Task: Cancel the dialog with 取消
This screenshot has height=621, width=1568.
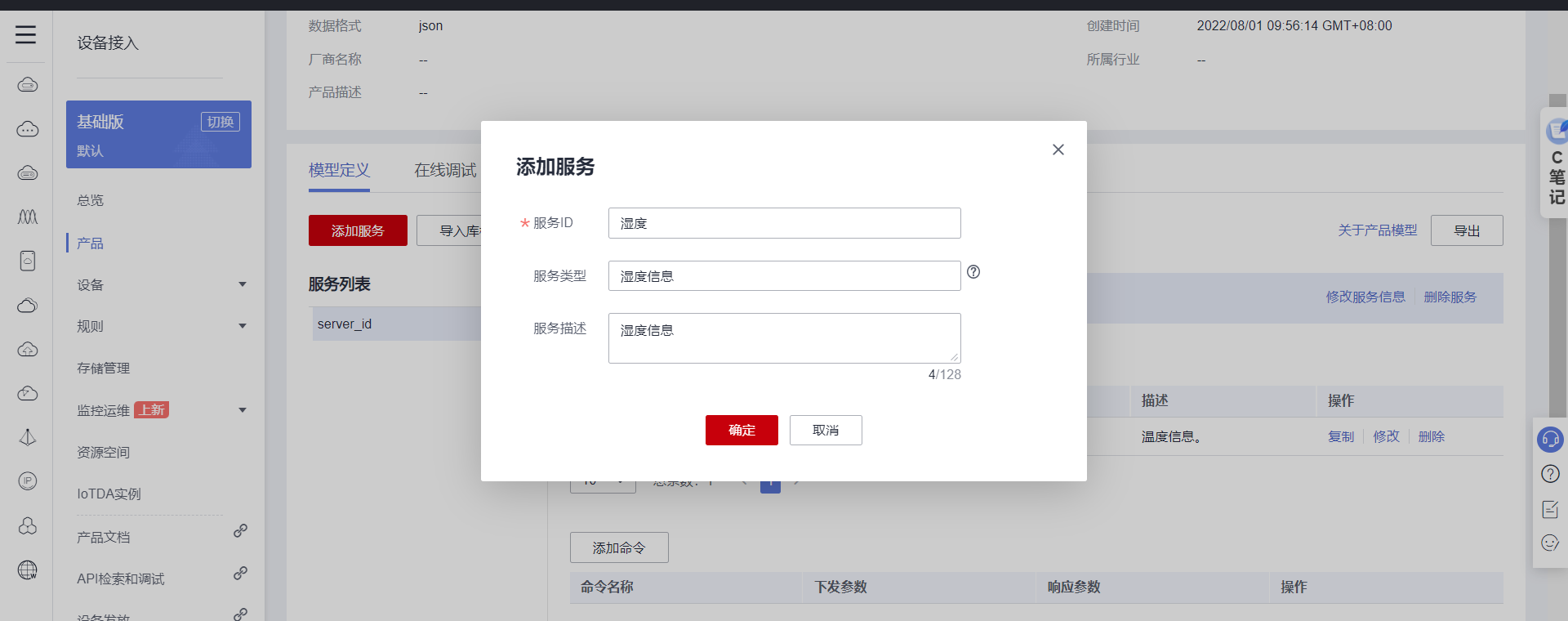Action: pos(826,431)
